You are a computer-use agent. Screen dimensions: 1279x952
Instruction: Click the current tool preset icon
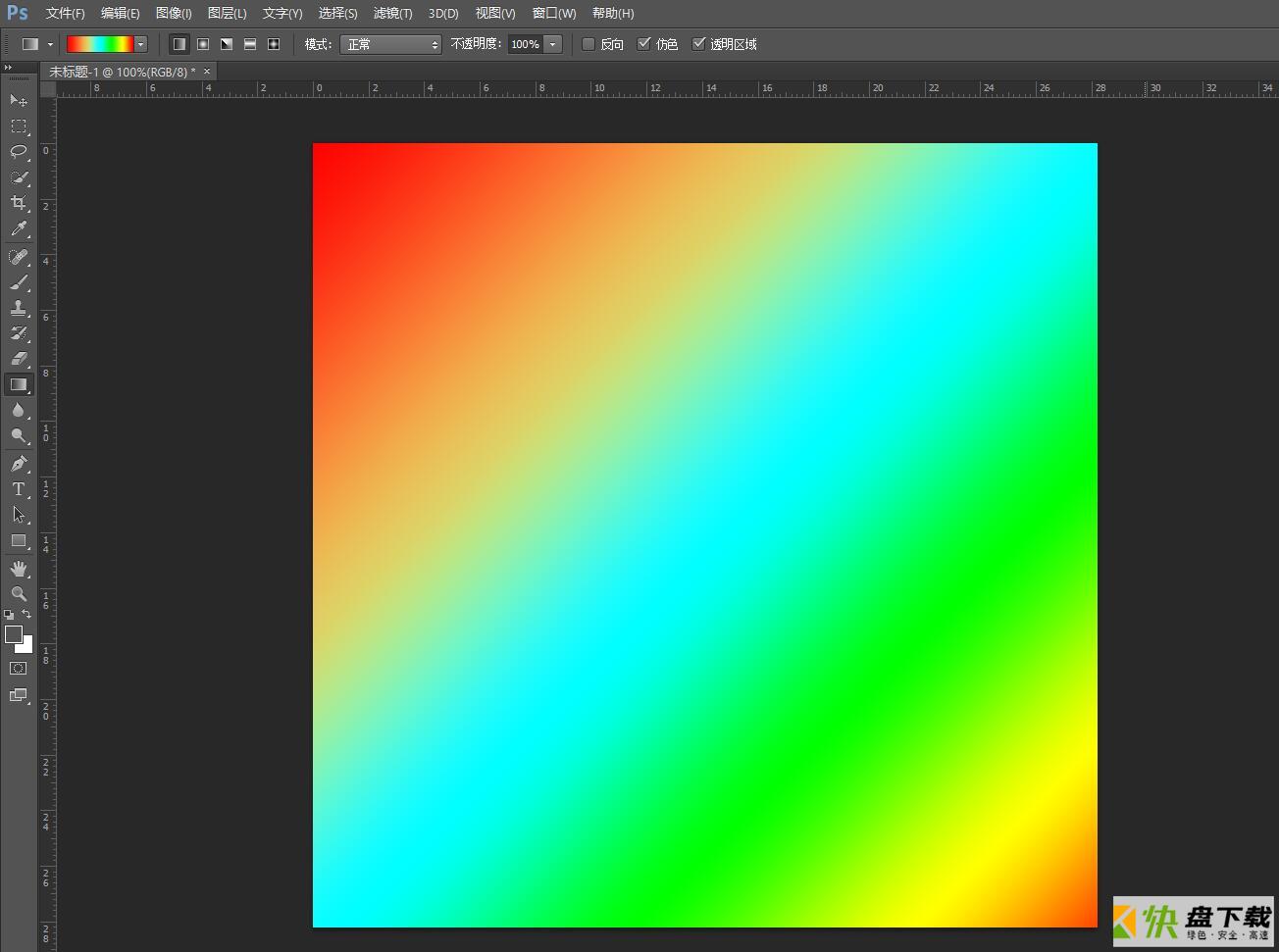tap(30, 44)
